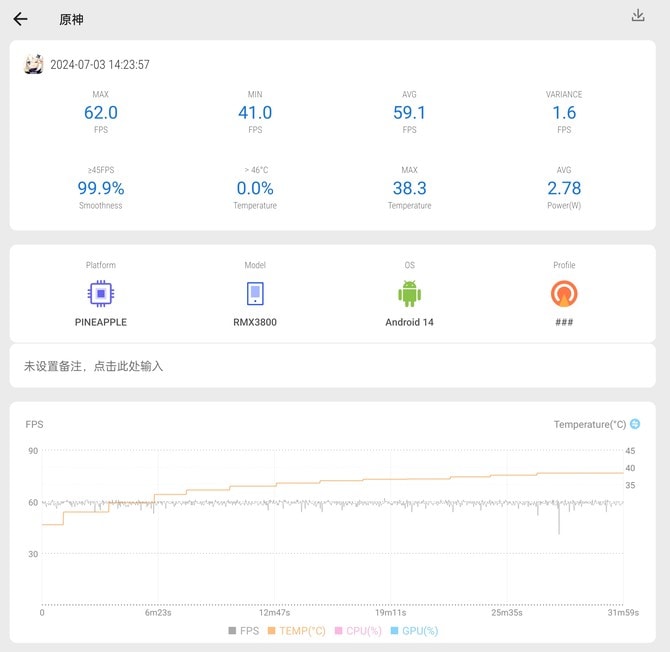
Task: Click the PINEAPPLE platform chip icon
Action: pos(100,293)
